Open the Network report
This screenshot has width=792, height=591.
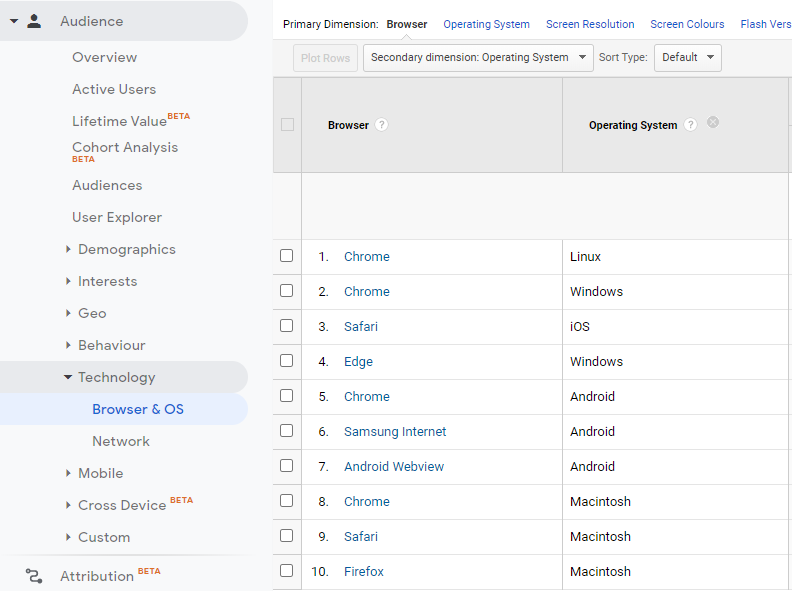click(x=121, y=441)
